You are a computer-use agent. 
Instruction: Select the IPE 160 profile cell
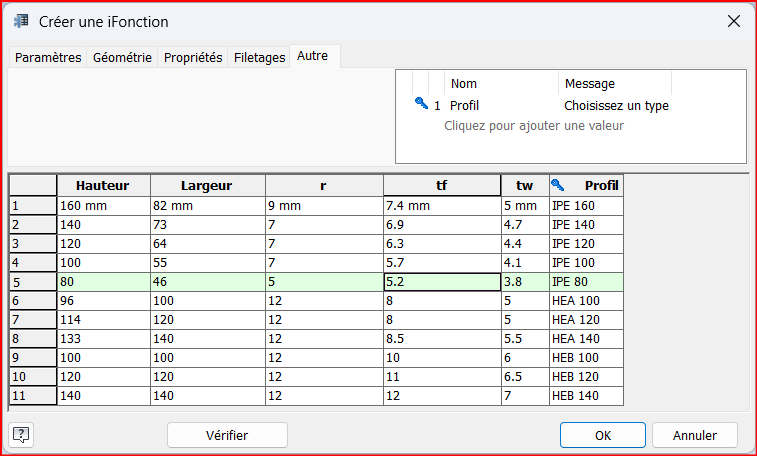click(x=585, y=206)
